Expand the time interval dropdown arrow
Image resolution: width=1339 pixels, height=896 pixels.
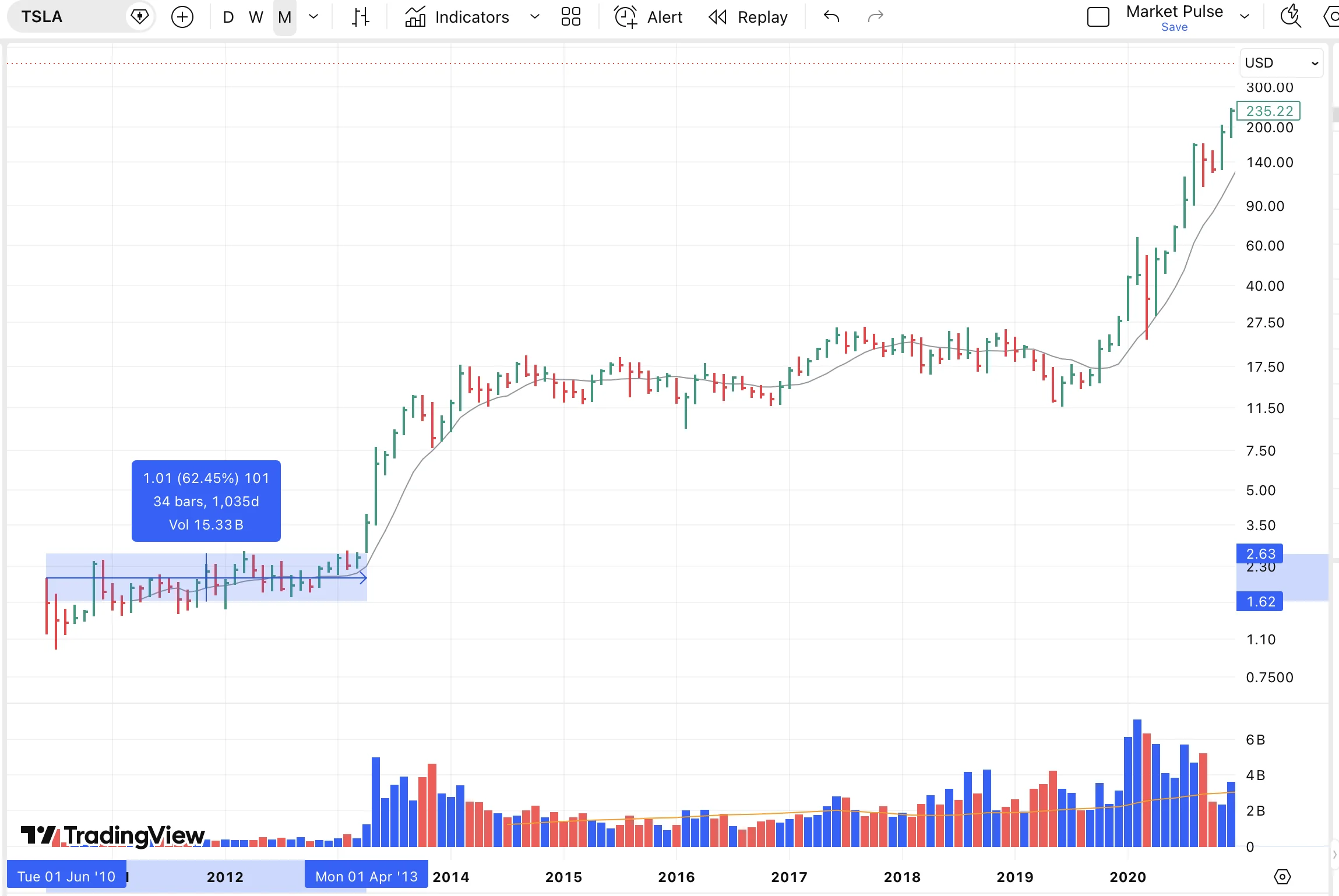point(313,17)
